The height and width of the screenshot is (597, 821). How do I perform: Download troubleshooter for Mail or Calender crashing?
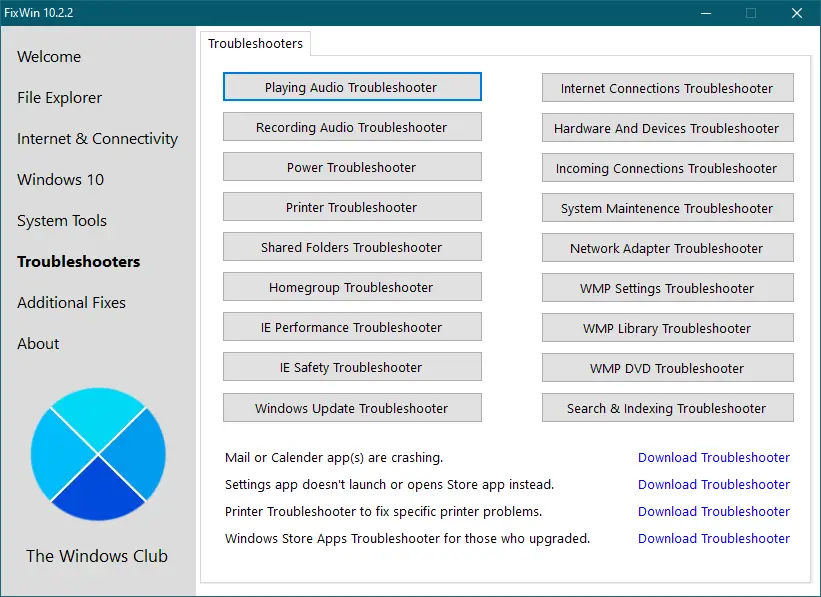714,458
